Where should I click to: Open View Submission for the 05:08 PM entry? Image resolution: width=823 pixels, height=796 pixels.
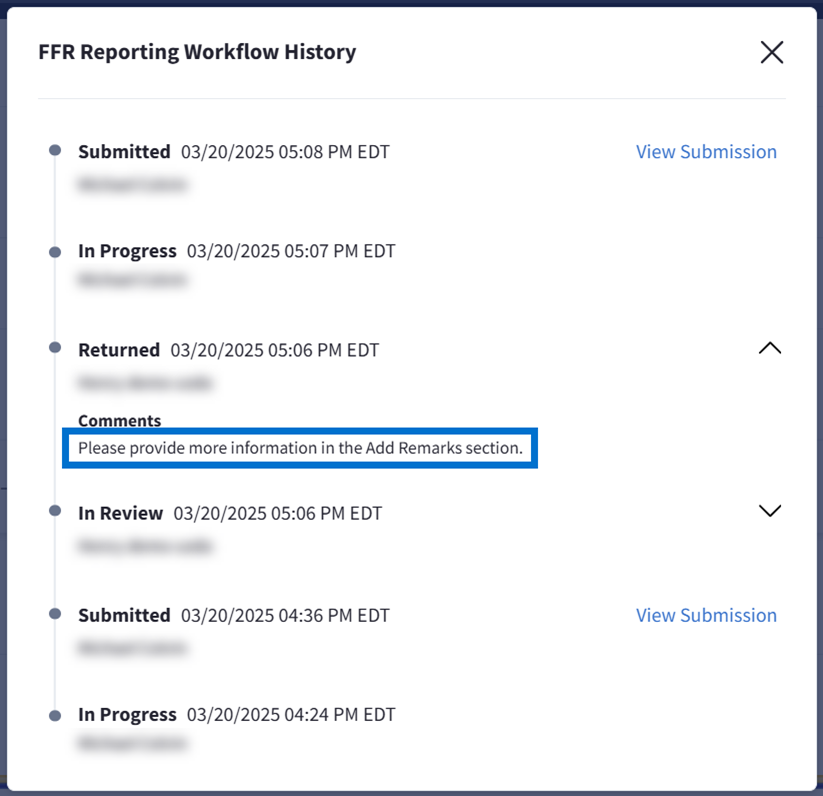[x=706, y=152]
